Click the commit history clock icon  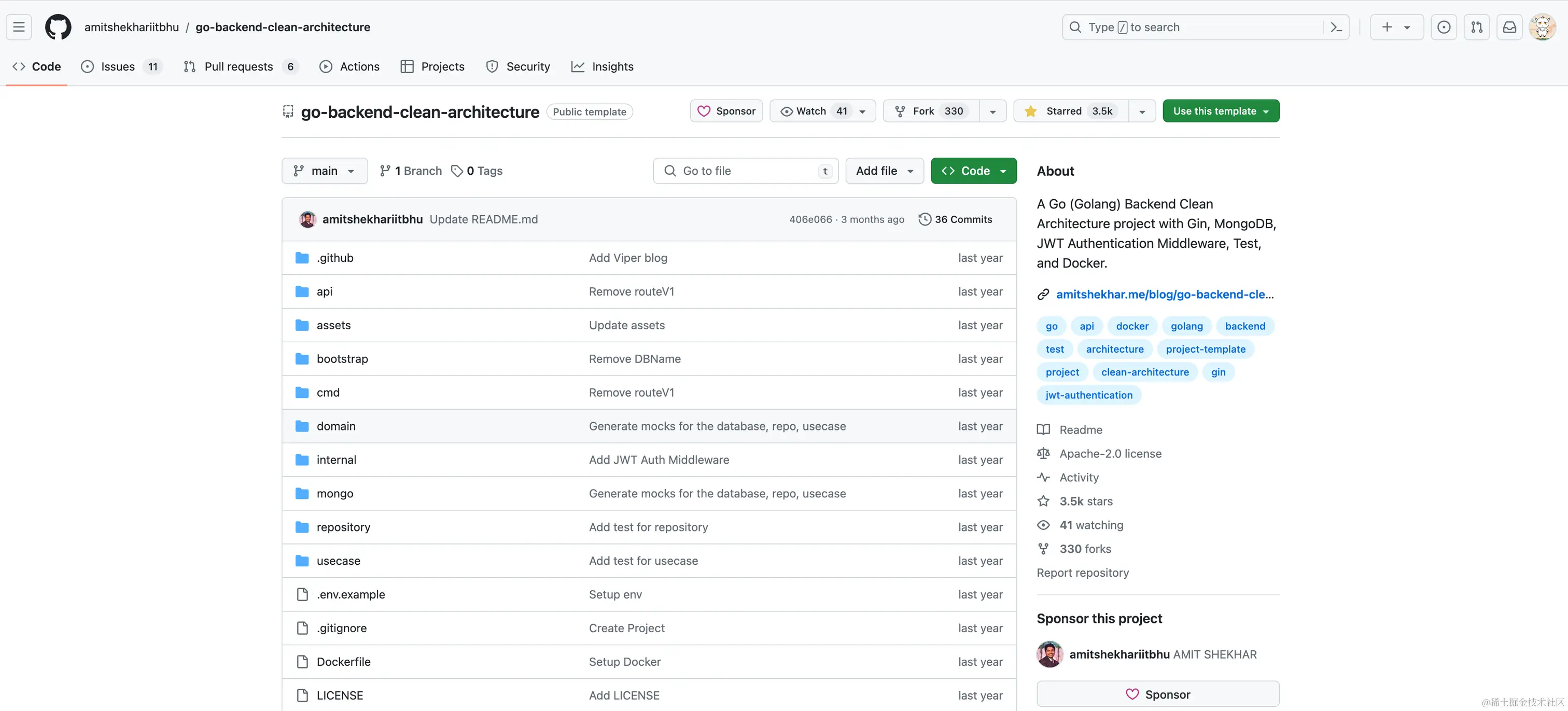[925, 219]
